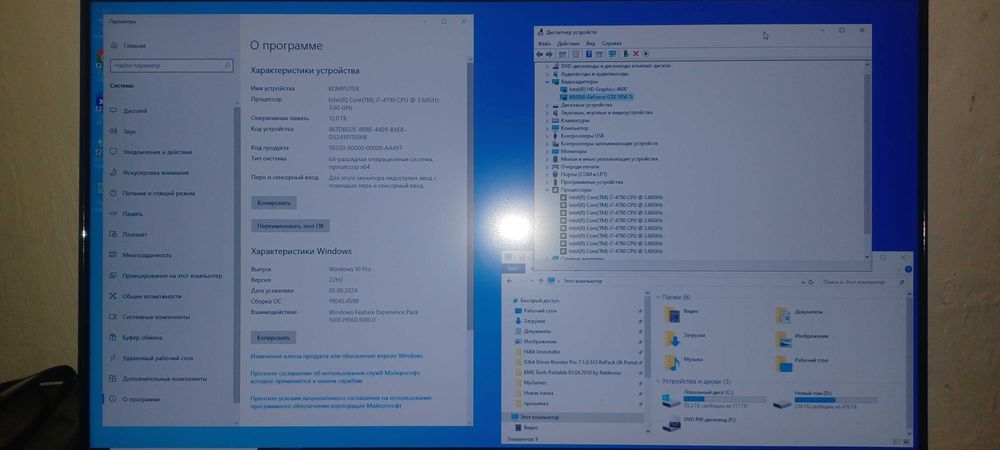Open software license terms link

[341, 402]
